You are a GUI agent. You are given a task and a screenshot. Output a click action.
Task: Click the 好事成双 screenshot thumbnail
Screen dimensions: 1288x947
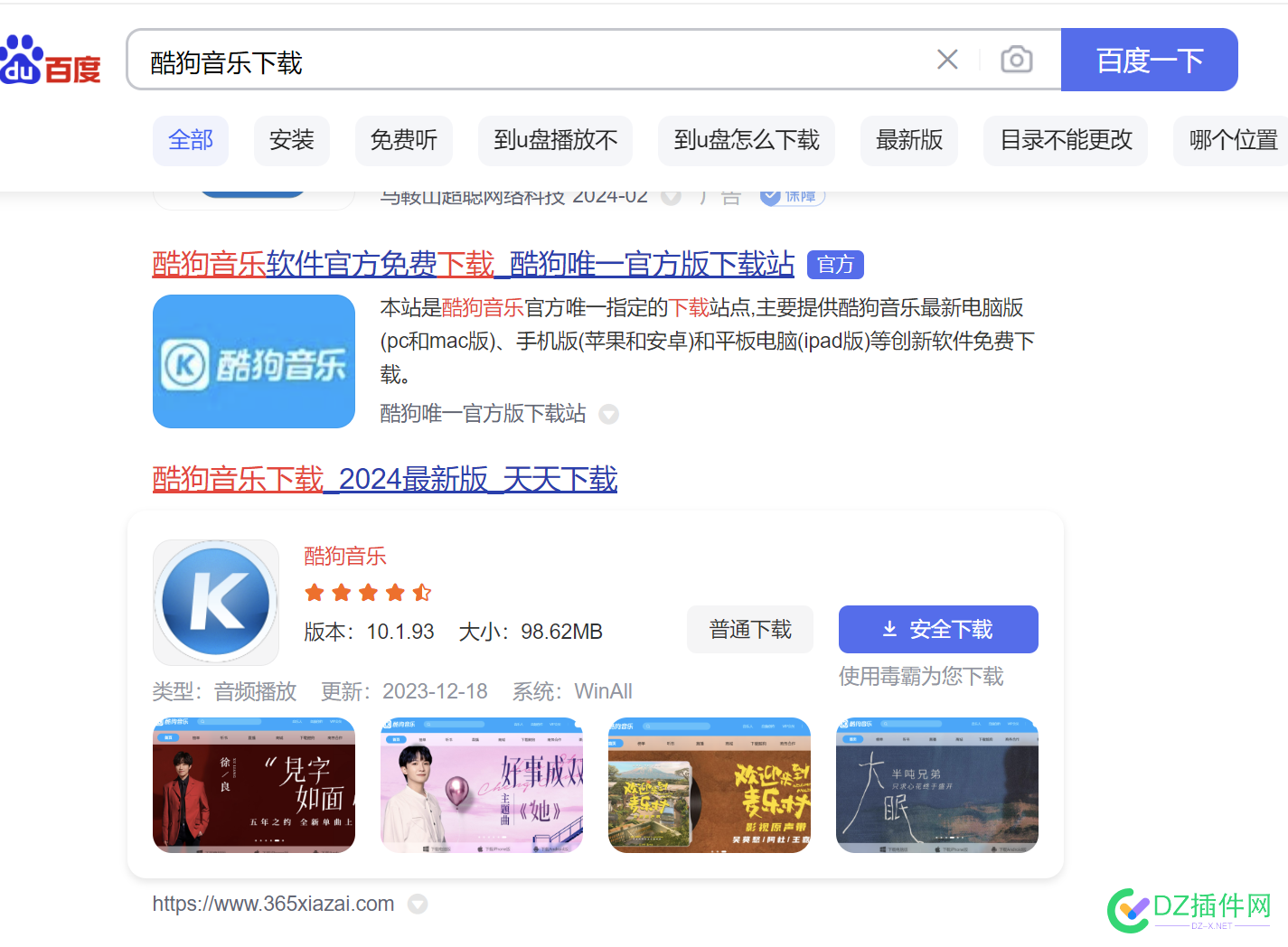pos(481,784)
